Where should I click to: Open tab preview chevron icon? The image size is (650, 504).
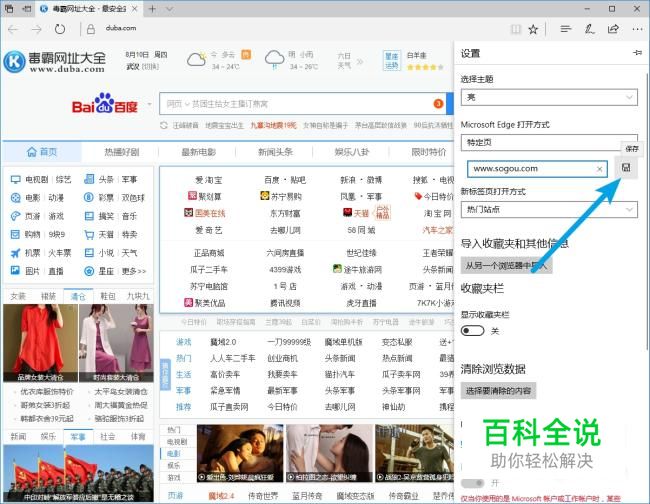tap(170, 8)
